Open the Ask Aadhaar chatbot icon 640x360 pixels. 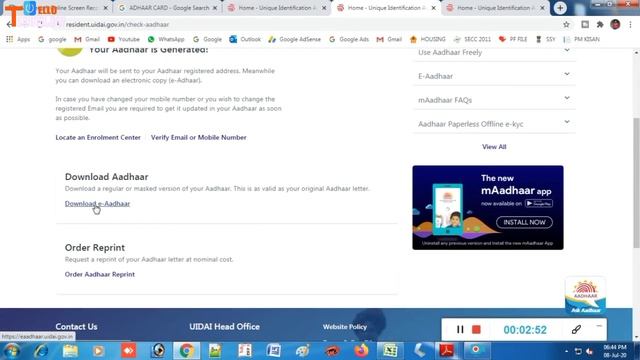pyautogui.click(x=585, y=296)
